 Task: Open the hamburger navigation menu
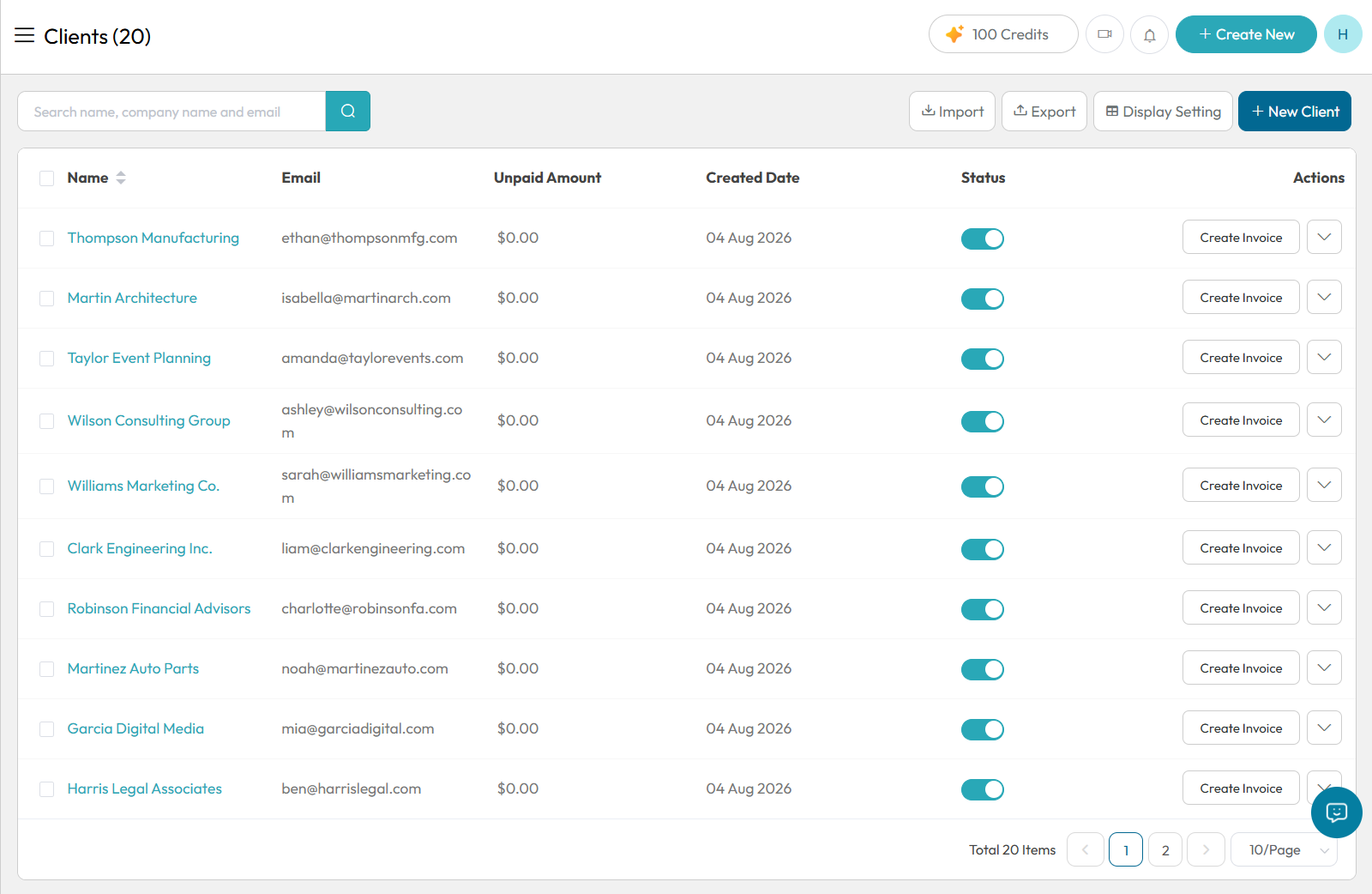(x=24, y=35)
